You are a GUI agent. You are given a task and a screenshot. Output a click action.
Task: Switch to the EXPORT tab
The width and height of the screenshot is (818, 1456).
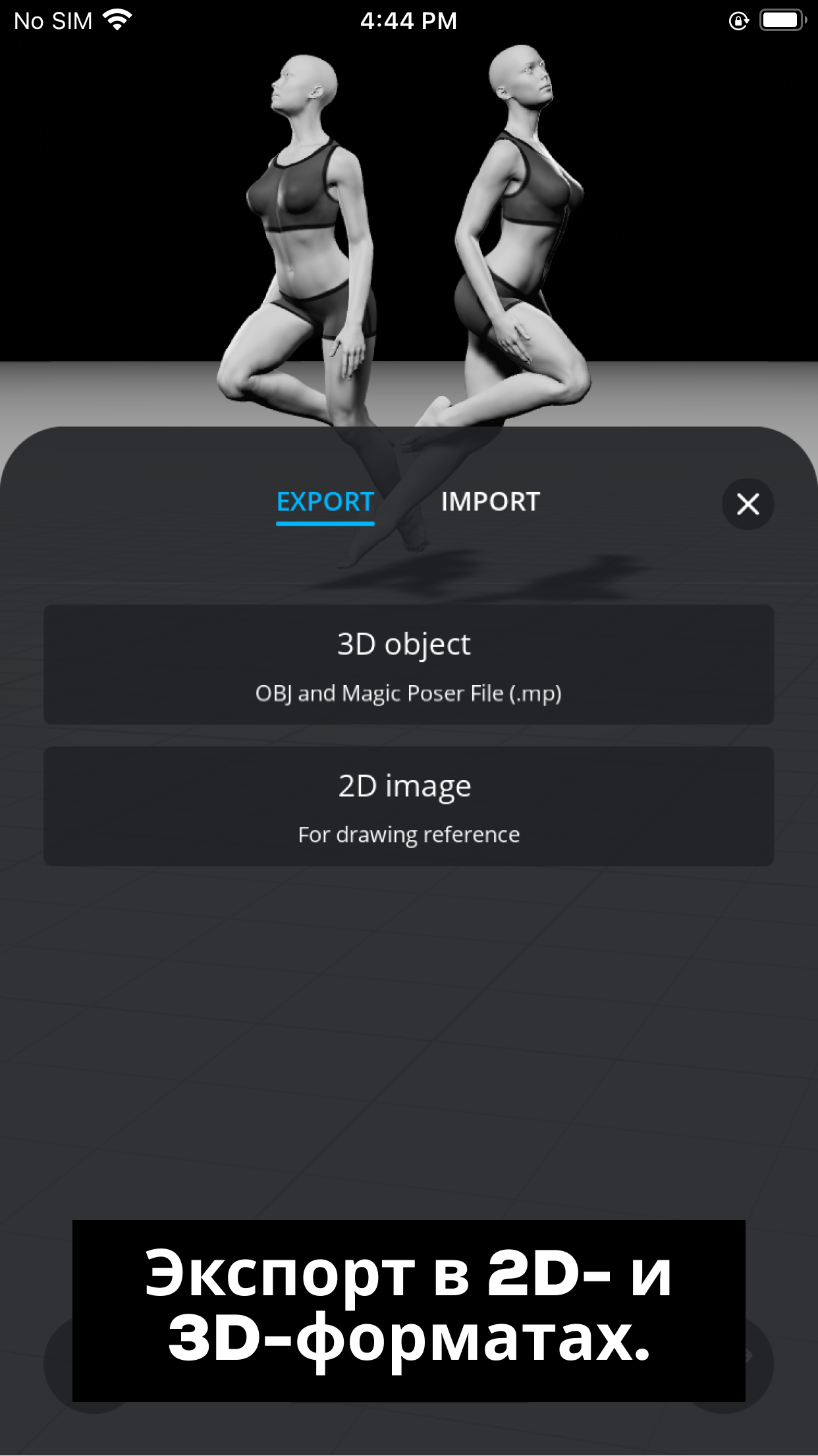(x=325, y=503)
